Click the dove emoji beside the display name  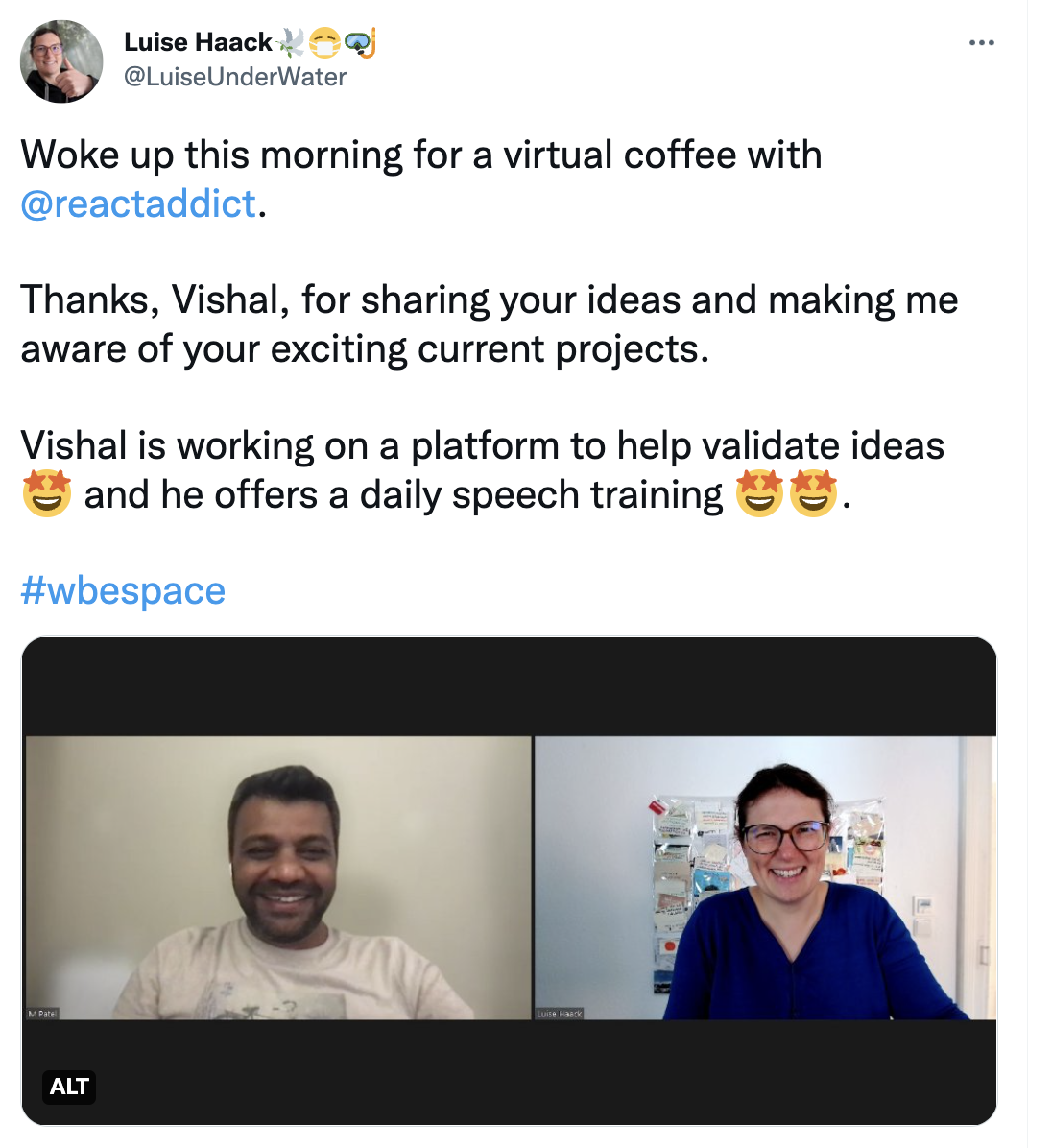pos(290,42)
